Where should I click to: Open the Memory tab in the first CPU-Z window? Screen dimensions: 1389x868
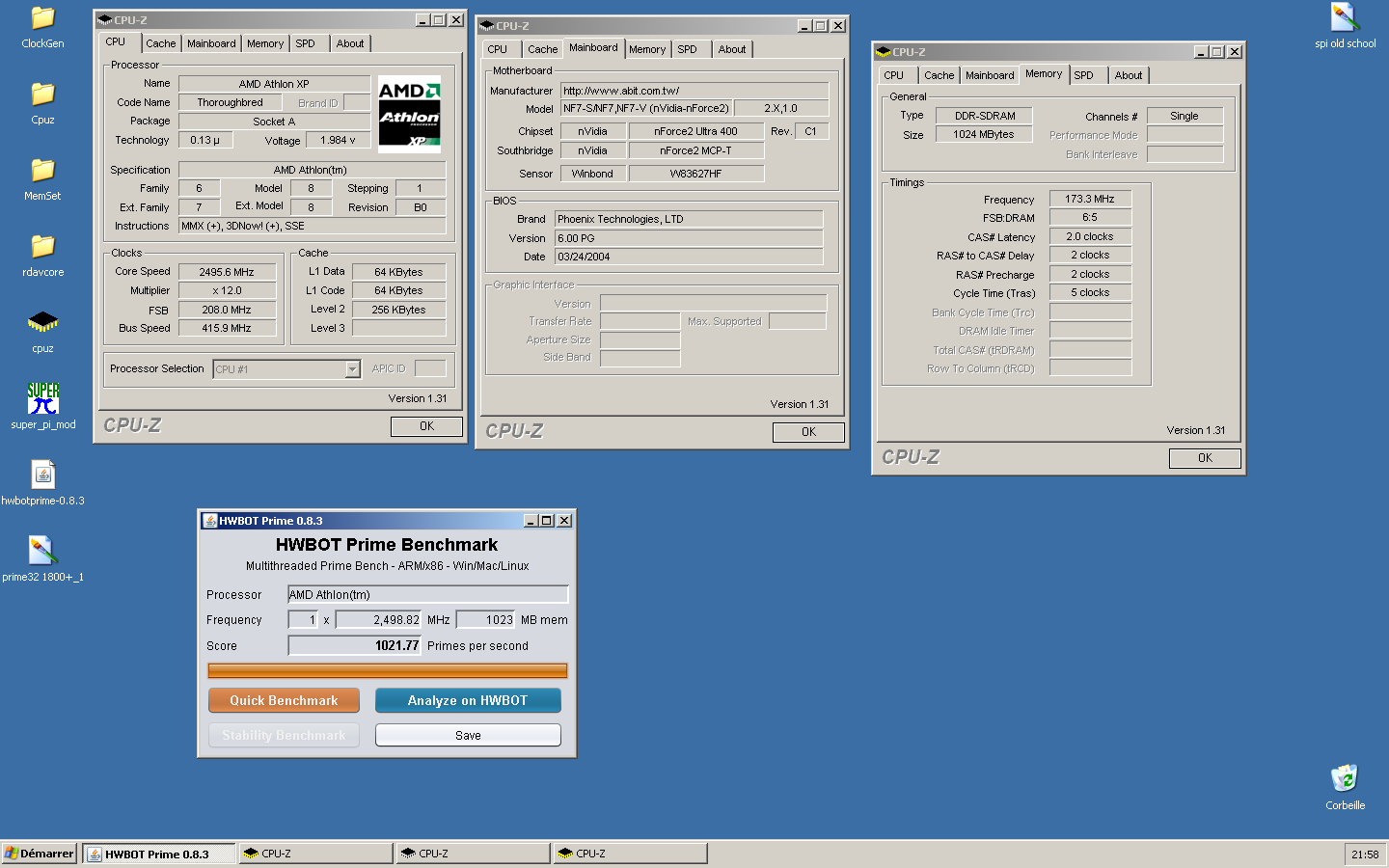click(265, 43)
